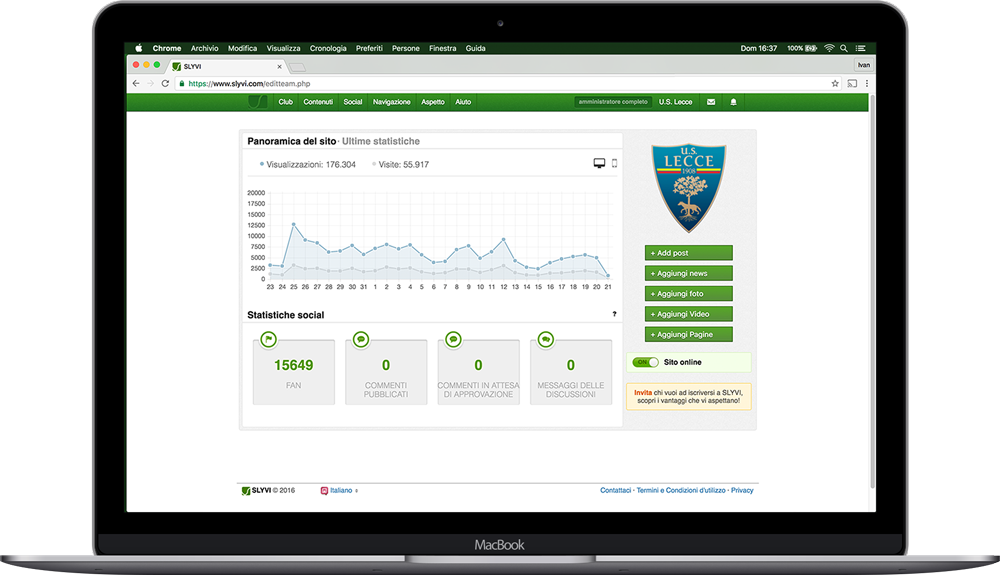Click the + Aggiungi Video button

pyautogui.click(x=689, y=314)
